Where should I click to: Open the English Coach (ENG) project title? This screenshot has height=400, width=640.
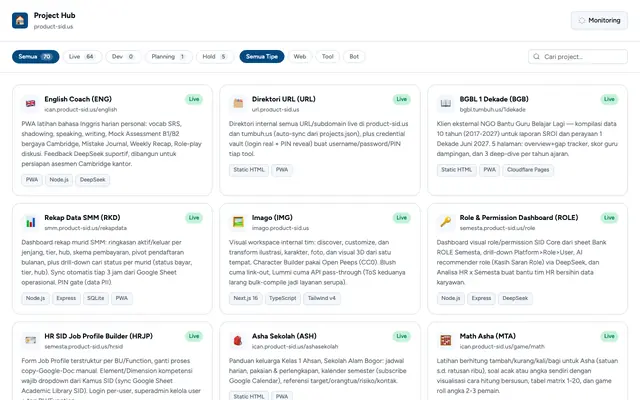pyautogui.click(x=78, y=99)
